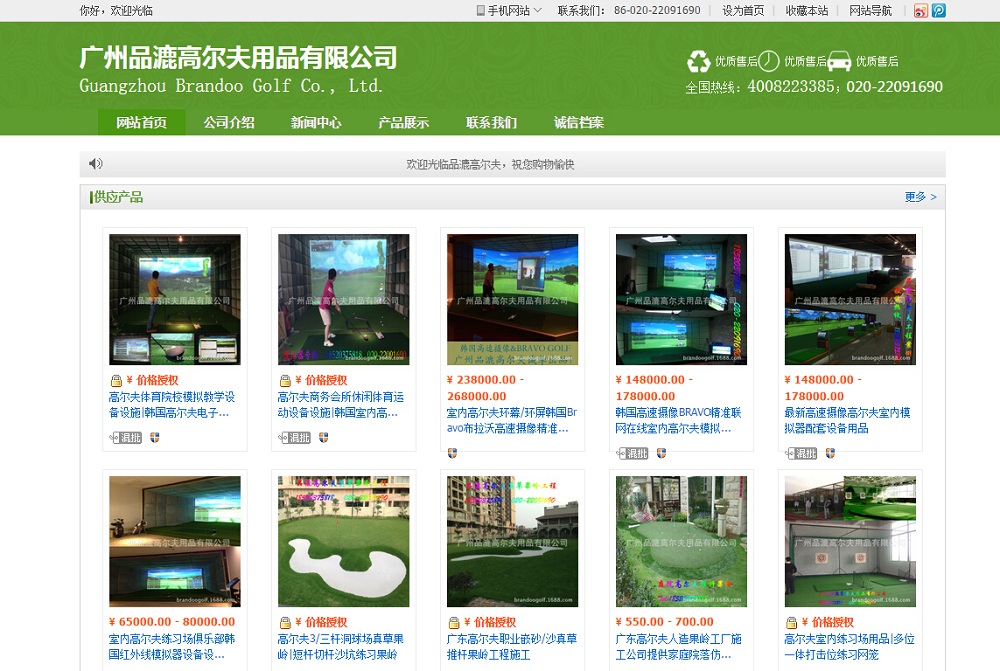Click shield badge under 最新高速摄像 product

coord(830,453)
